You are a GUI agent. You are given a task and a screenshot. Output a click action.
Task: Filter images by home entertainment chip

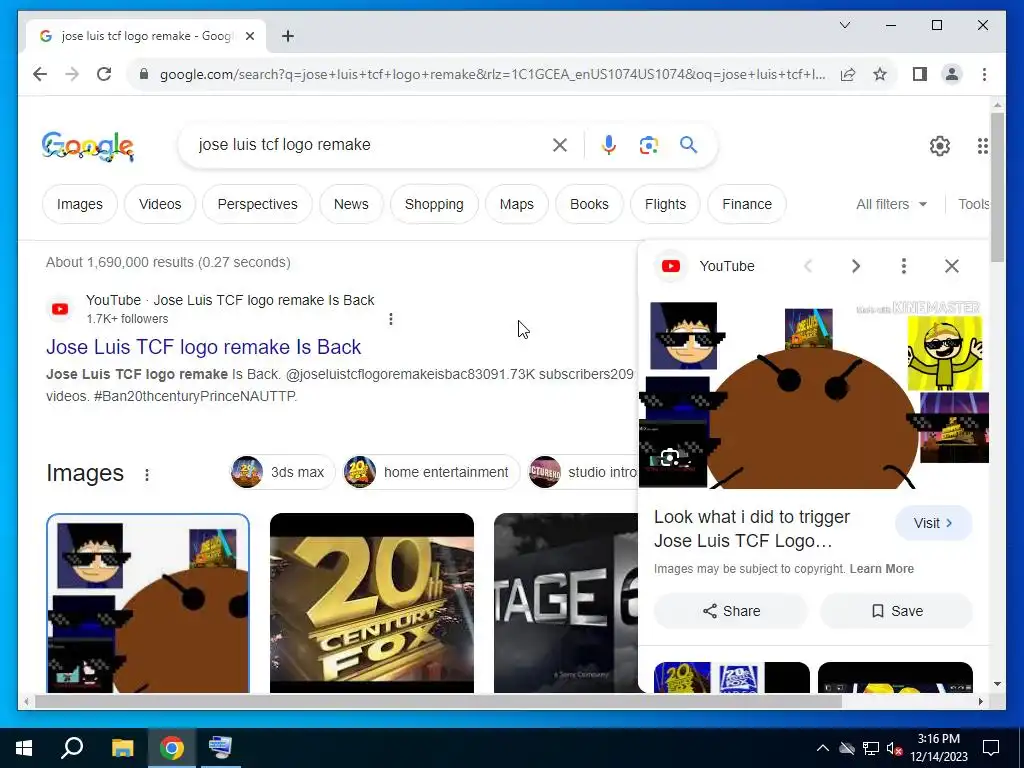(431, 472)
